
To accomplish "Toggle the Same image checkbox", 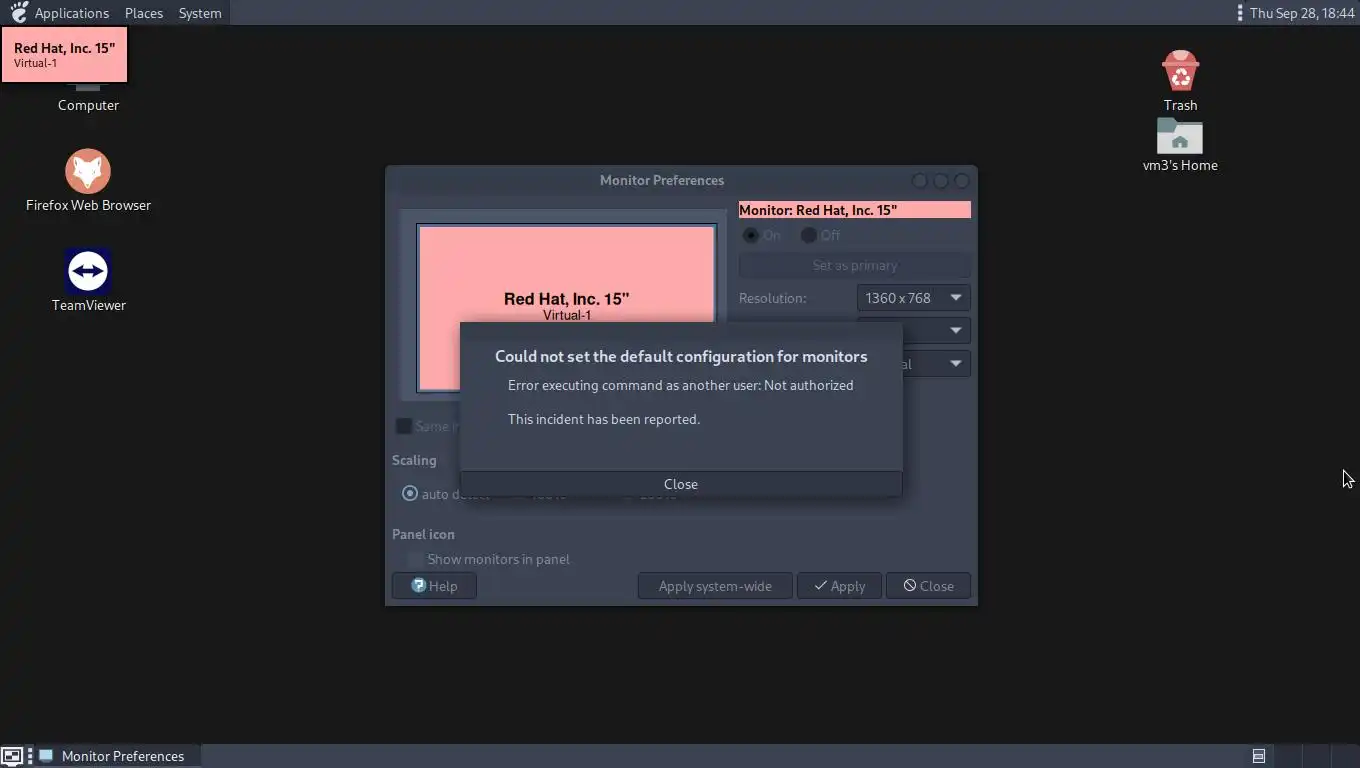I will pos(404,426).
